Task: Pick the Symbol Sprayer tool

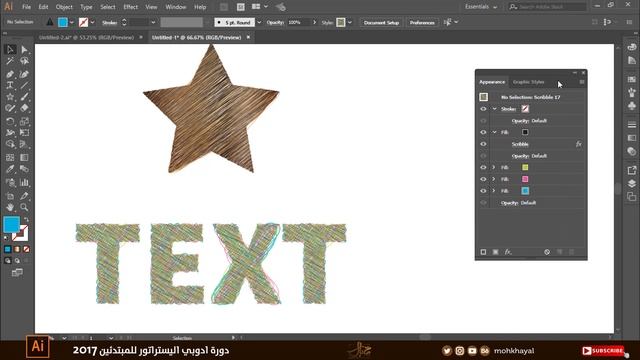Action: point(10,182)
